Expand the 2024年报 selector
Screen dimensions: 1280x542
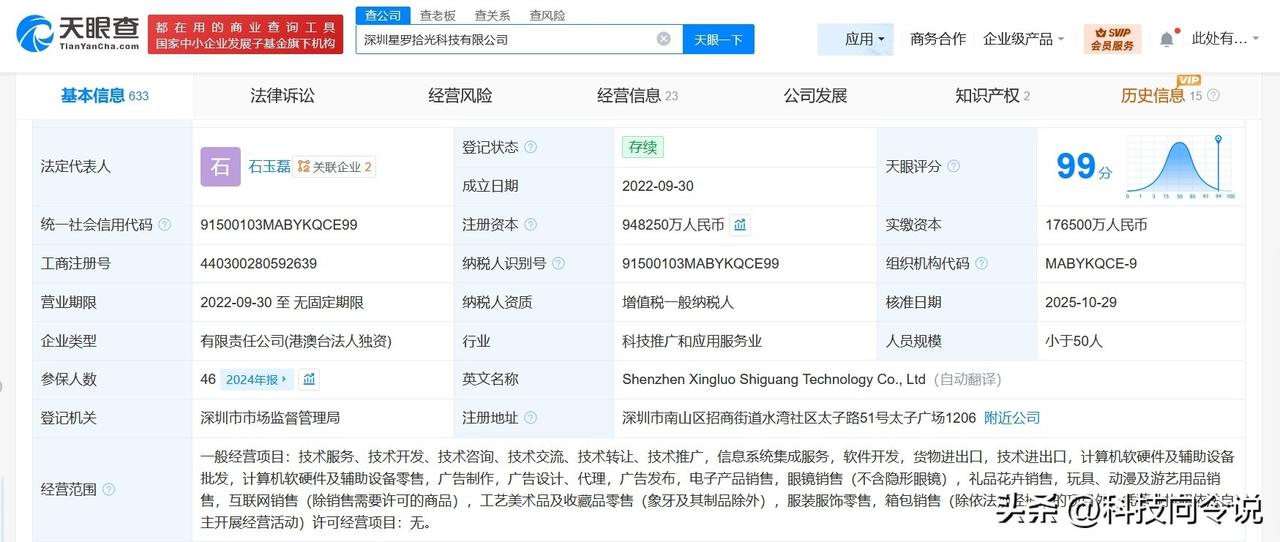point(256,379)
